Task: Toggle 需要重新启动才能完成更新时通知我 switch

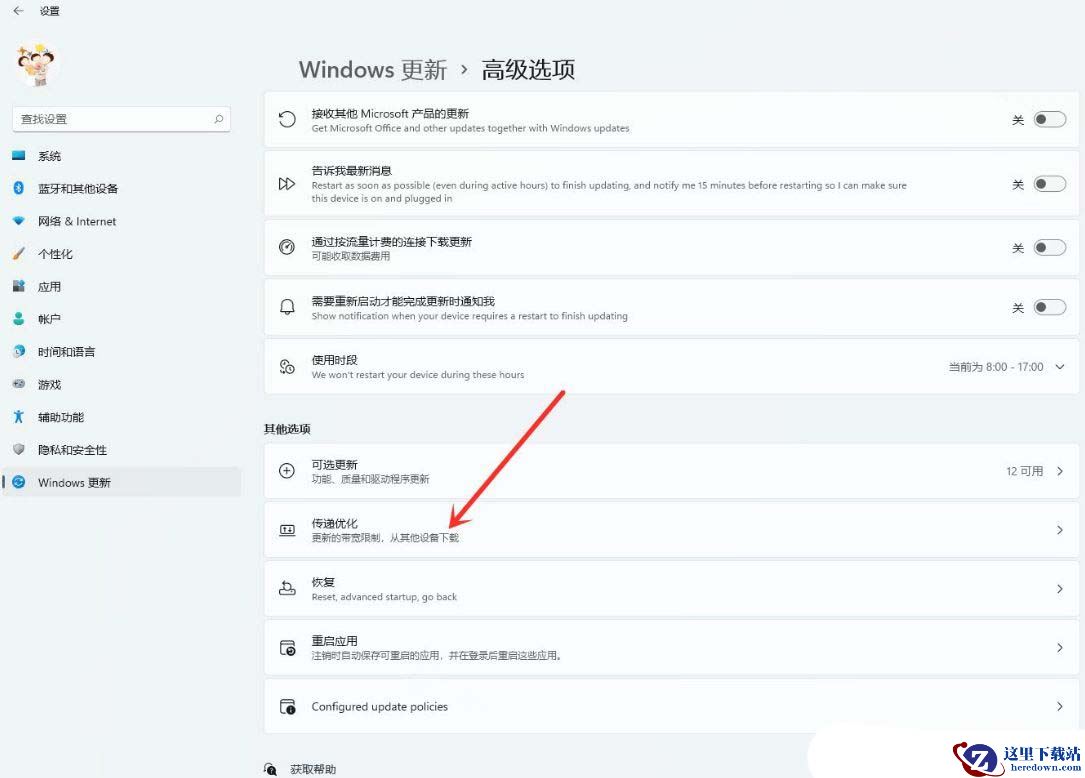Action: pyautogui.click(x=1050, y=307)
